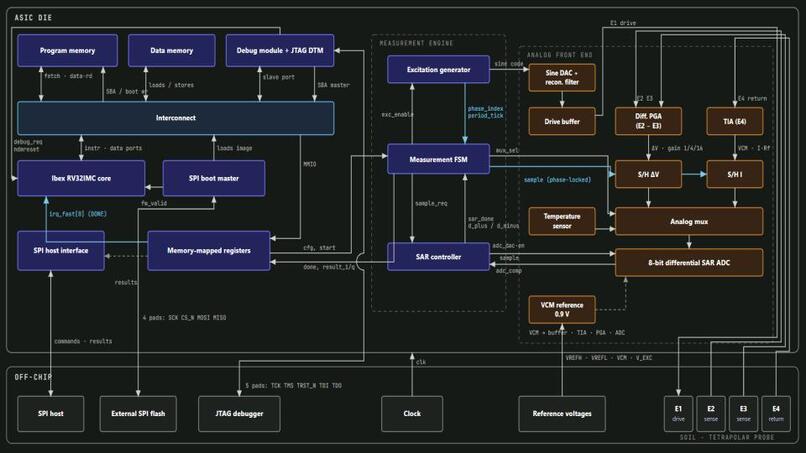Select the Memory-mapped registers block
The height and width of the screenshot is (453, 806).
[x=209, y=250]
